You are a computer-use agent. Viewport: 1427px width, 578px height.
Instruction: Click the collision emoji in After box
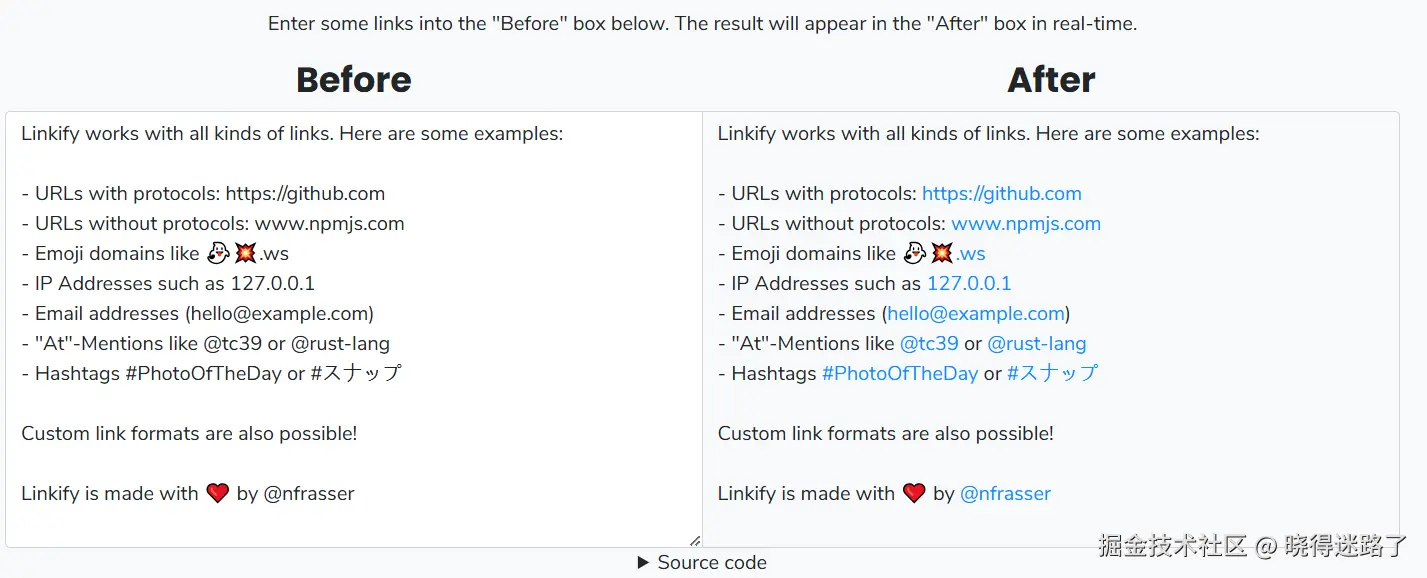[x=942, y=254]
